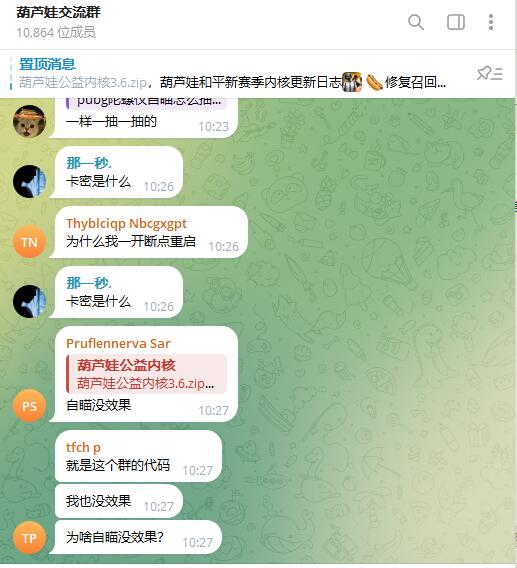Click the sender name Pruflennerva Sar
Screen dimensions: 517x568
pyautogui.click(x=118, y=343)
